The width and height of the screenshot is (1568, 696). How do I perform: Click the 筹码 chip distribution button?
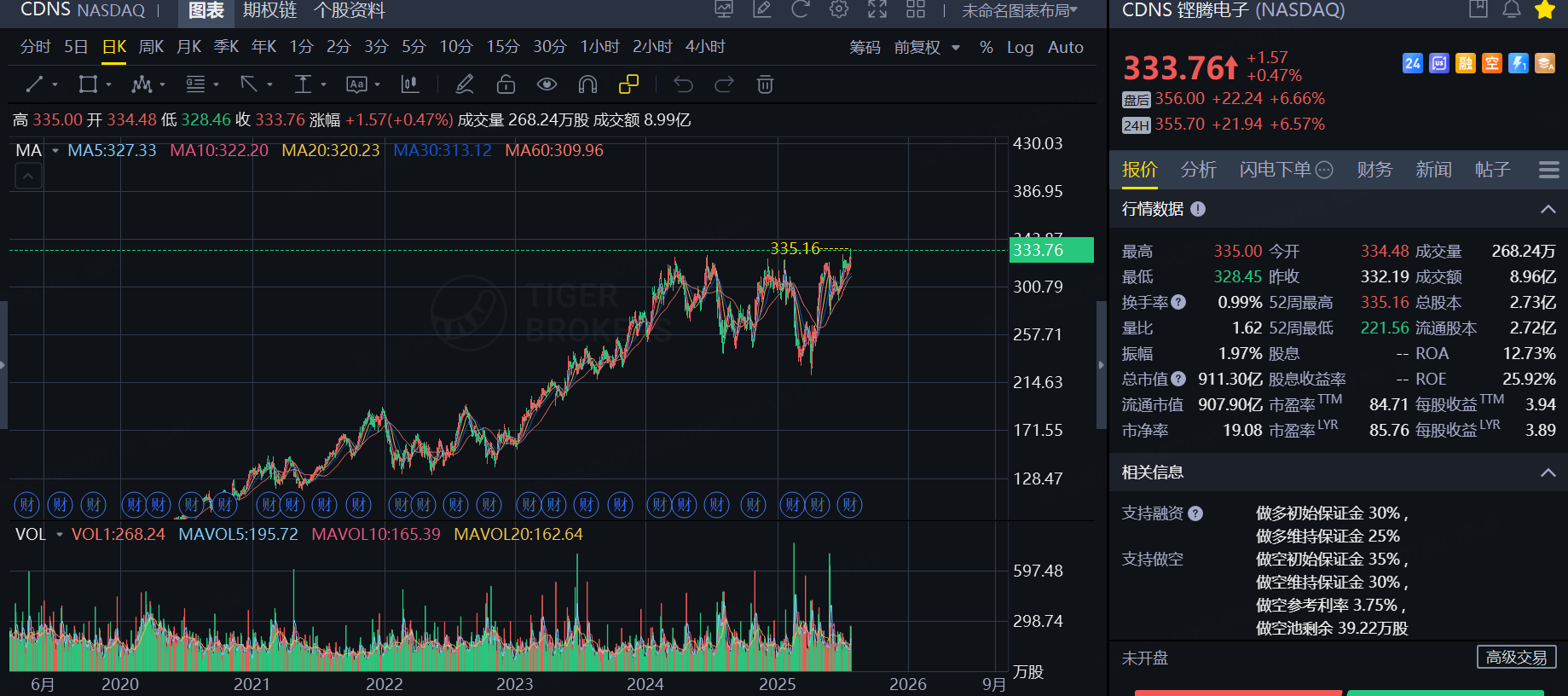tap(865, 48)
